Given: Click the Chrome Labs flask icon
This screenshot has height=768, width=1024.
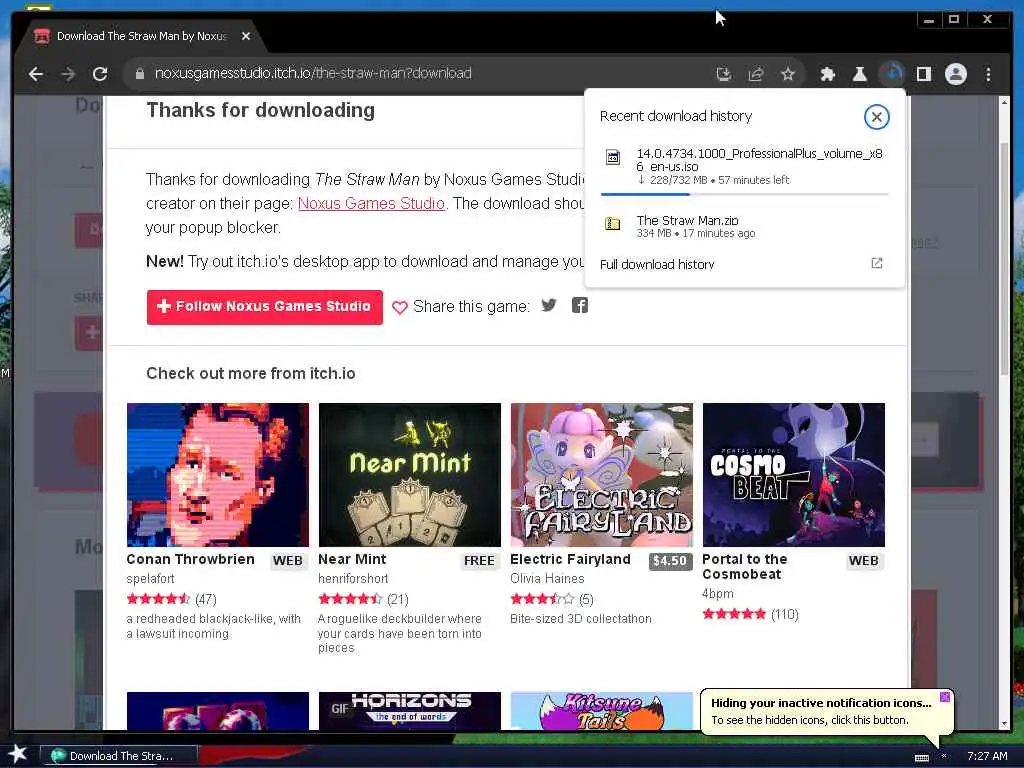Looking at the screenshot, I should pyautogui.click(x=859, y=74).
